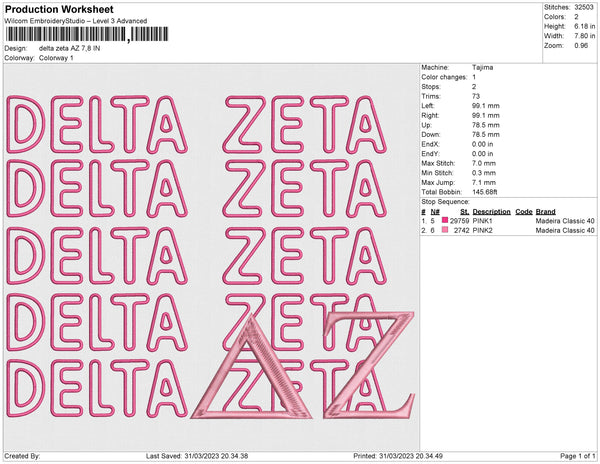Click the Total Bobbin value '145.68ft'
Image resolution: width=600 pixels, height=464 pixels.
[x=484, y=192]
